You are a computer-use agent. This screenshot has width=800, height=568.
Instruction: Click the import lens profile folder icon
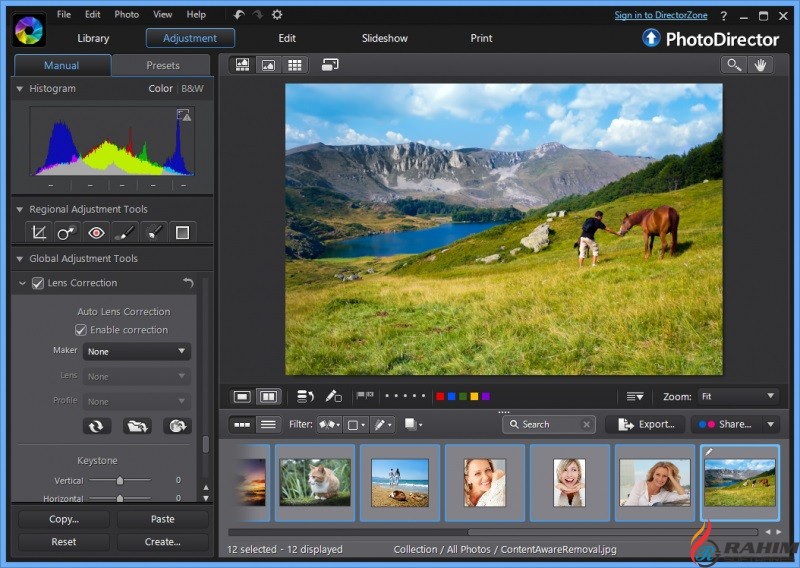click(137, 426)
